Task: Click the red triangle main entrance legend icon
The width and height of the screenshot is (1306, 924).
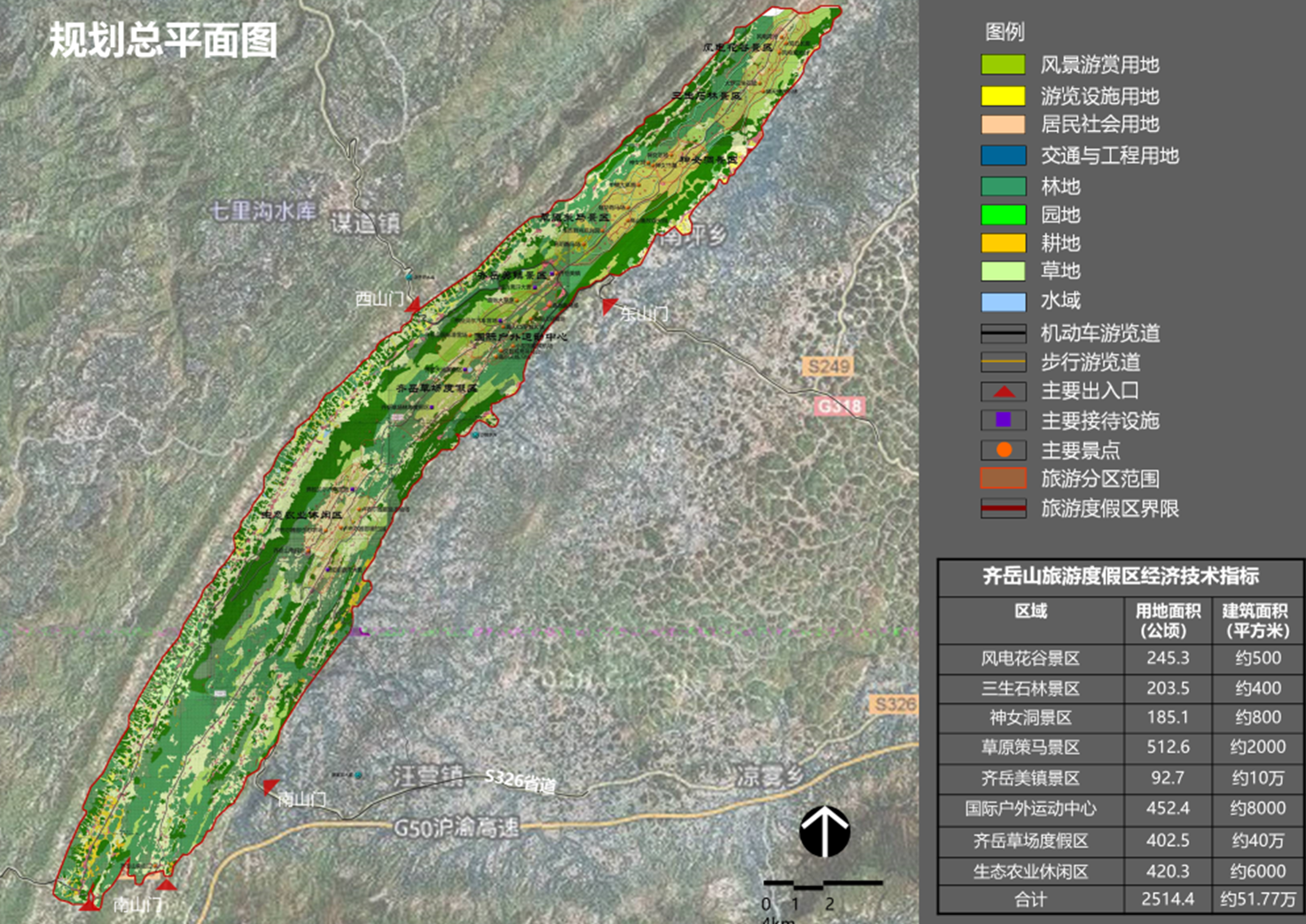Action: (x=1003, y=392)
